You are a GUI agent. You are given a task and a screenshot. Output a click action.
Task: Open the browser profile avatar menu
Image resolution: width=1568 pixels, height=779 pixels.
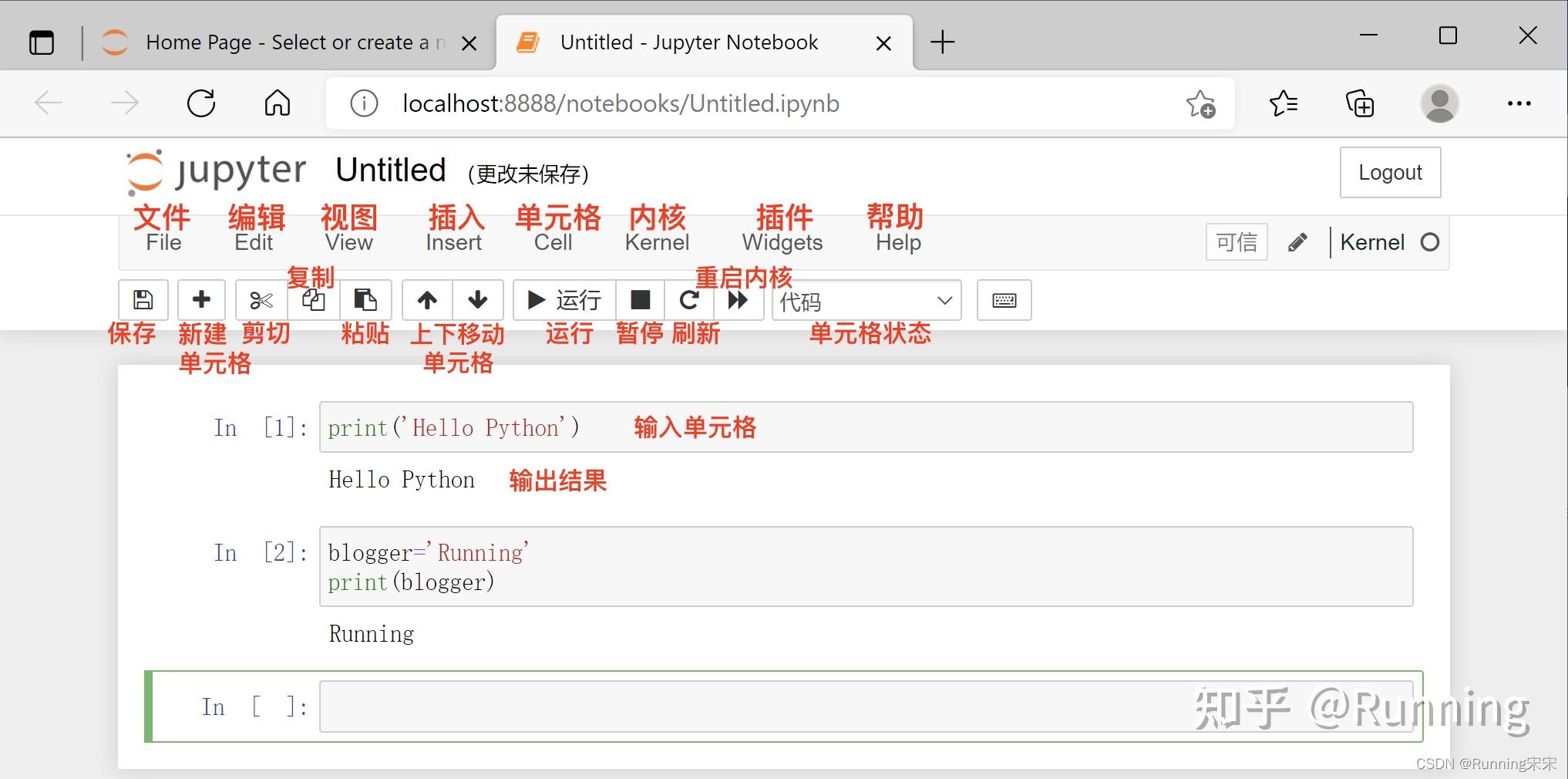(1440, 103)
